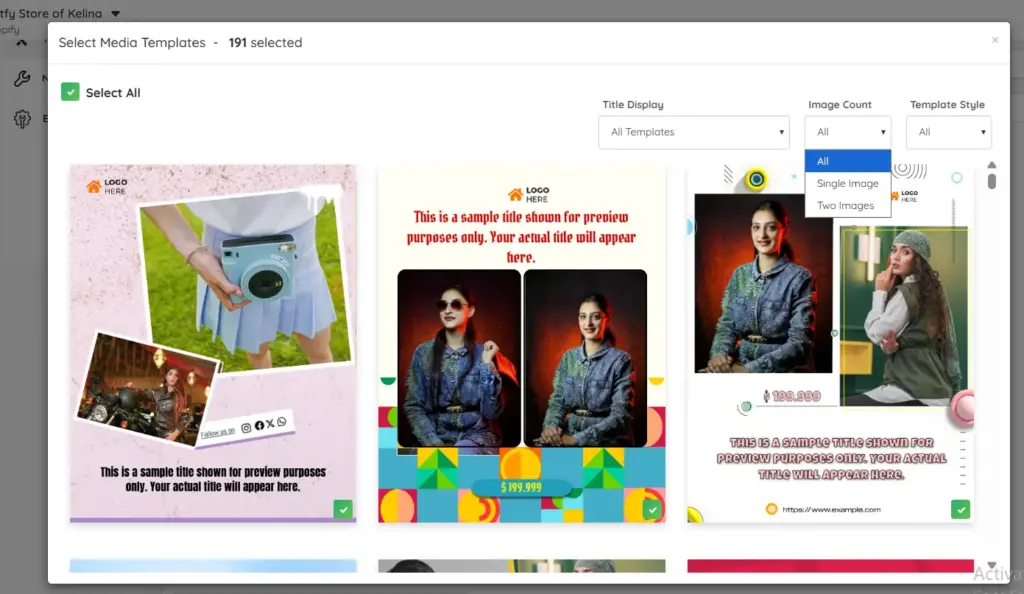Image resolution: width=1024 pixels, height=594 pixels.
Task: Close the Select Media Templates dialog
Action: pos(995,40)
